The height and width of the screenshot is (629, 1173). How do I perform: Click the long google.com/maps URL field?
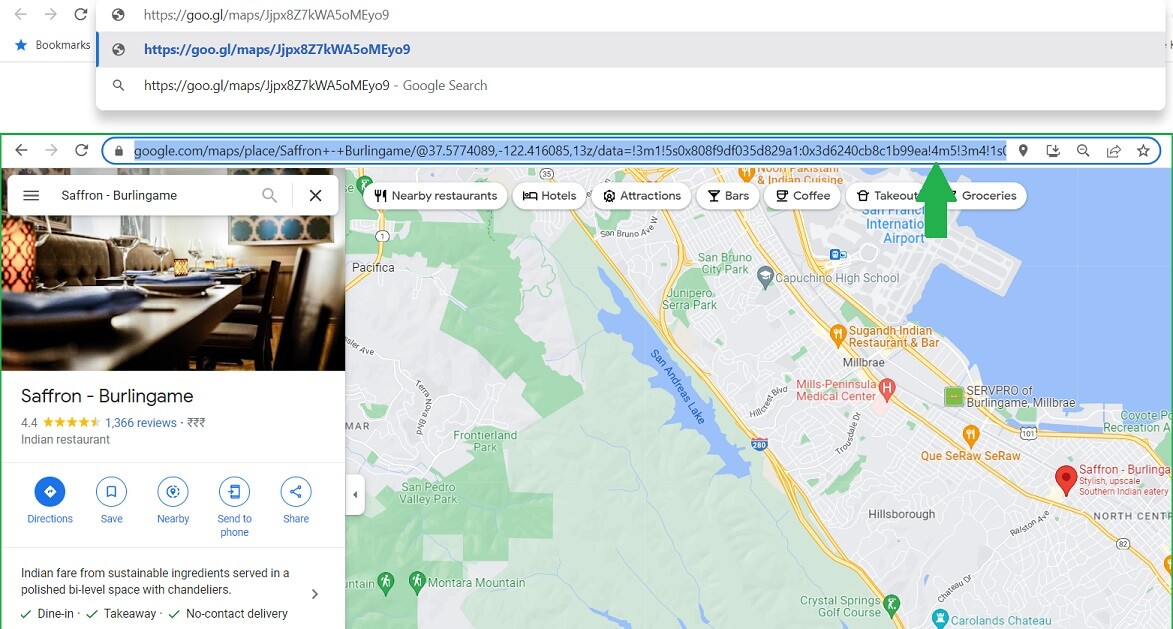click(x=570, y=151)
